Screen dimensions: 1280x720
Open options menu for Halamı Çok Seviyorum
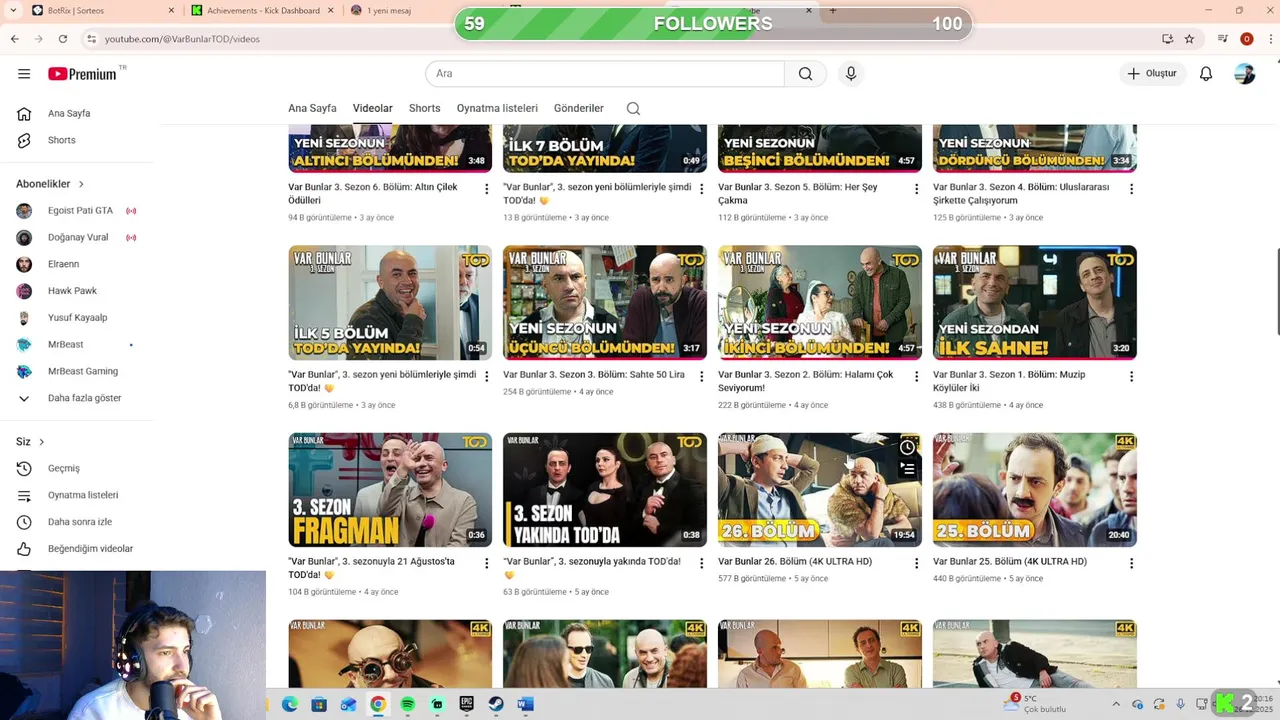[x=916, y=376]
